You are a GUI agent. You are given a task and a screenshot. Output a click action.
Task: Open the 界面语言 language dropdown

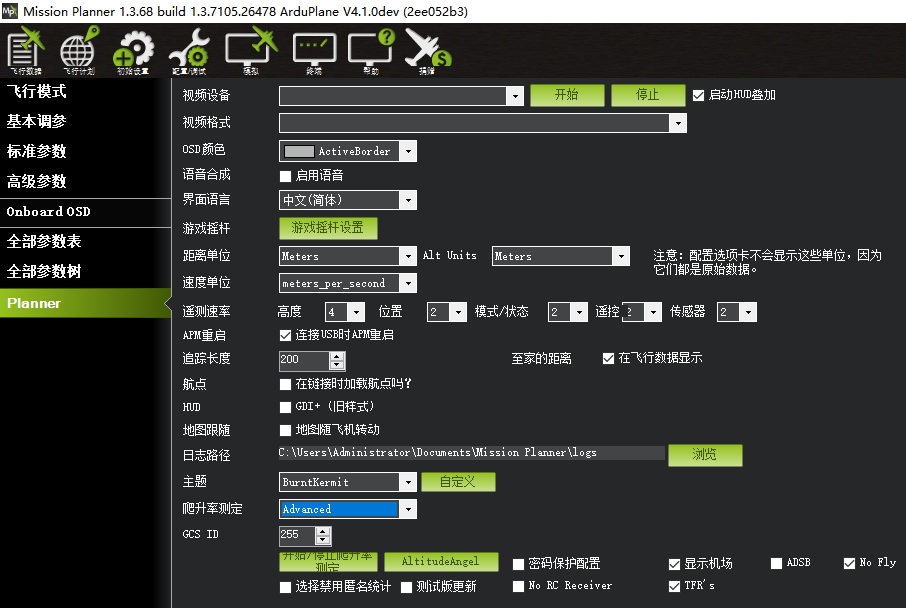pyautogui.click(x=408, y=201)
